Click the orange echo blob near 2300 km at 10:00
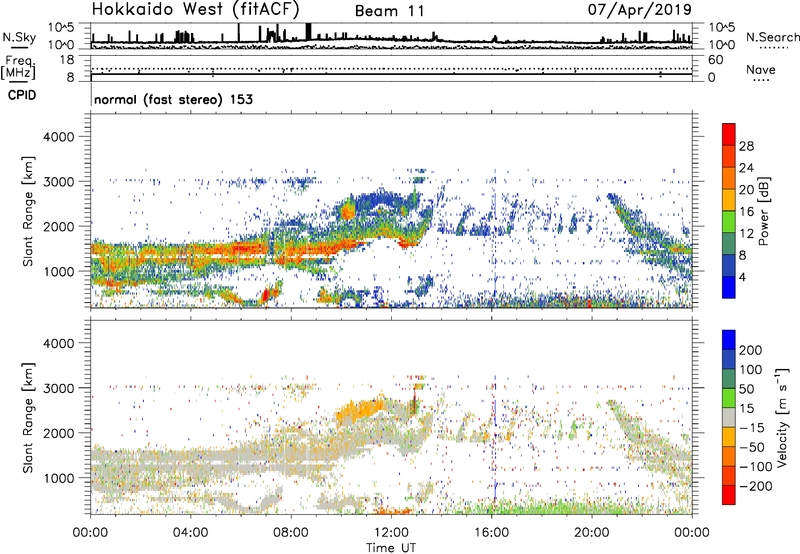Viewport: 800px width, 554px height. point(348,211)
